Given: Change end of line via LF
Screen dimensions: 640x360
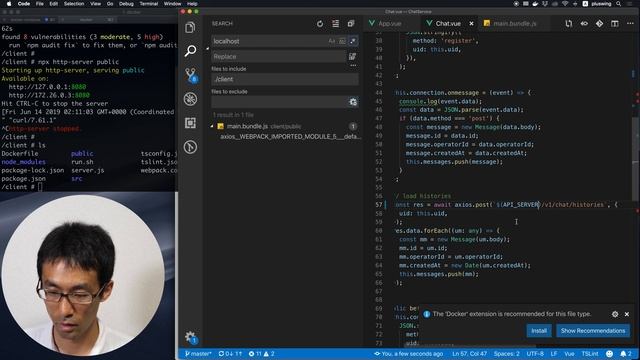Looking at the screenshot, I should tap(554, 353).
